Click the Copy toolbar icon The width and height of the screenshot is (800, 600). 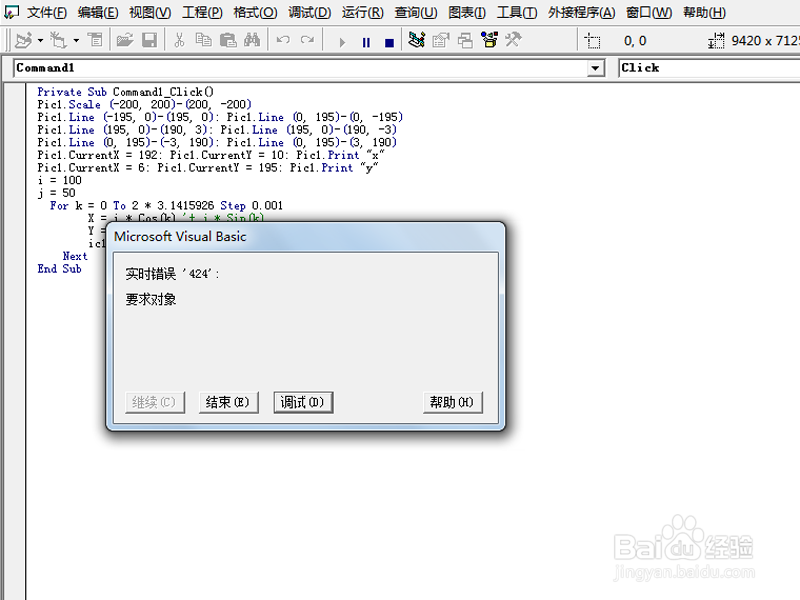click(x=204, y=40)
